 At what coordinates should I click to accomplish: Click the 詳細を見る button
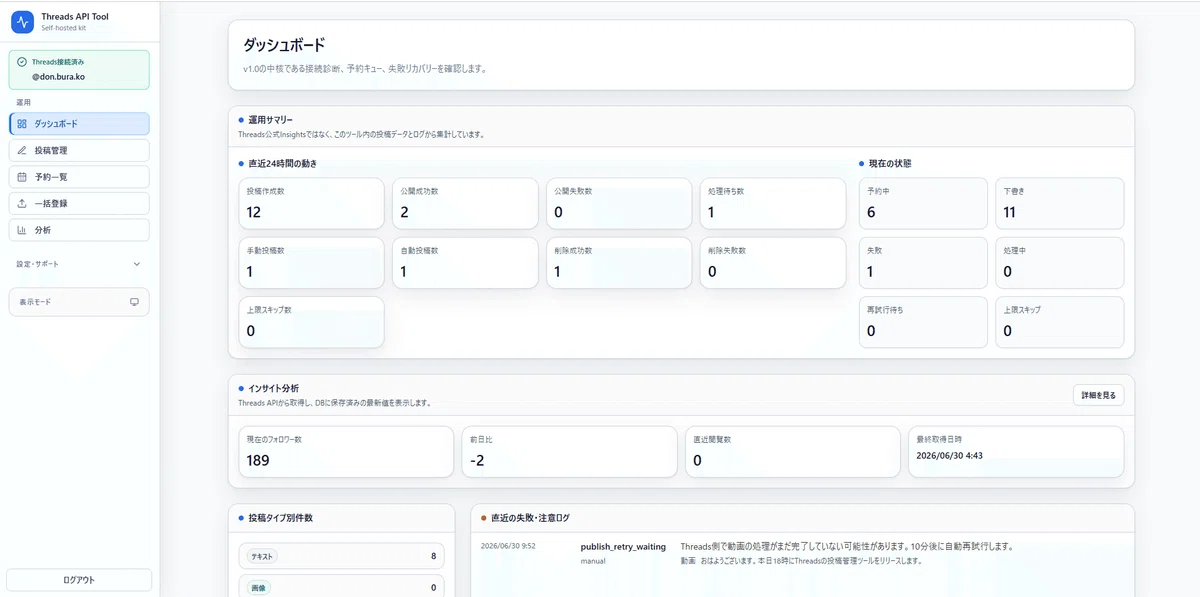click(x=1098, y=396)
